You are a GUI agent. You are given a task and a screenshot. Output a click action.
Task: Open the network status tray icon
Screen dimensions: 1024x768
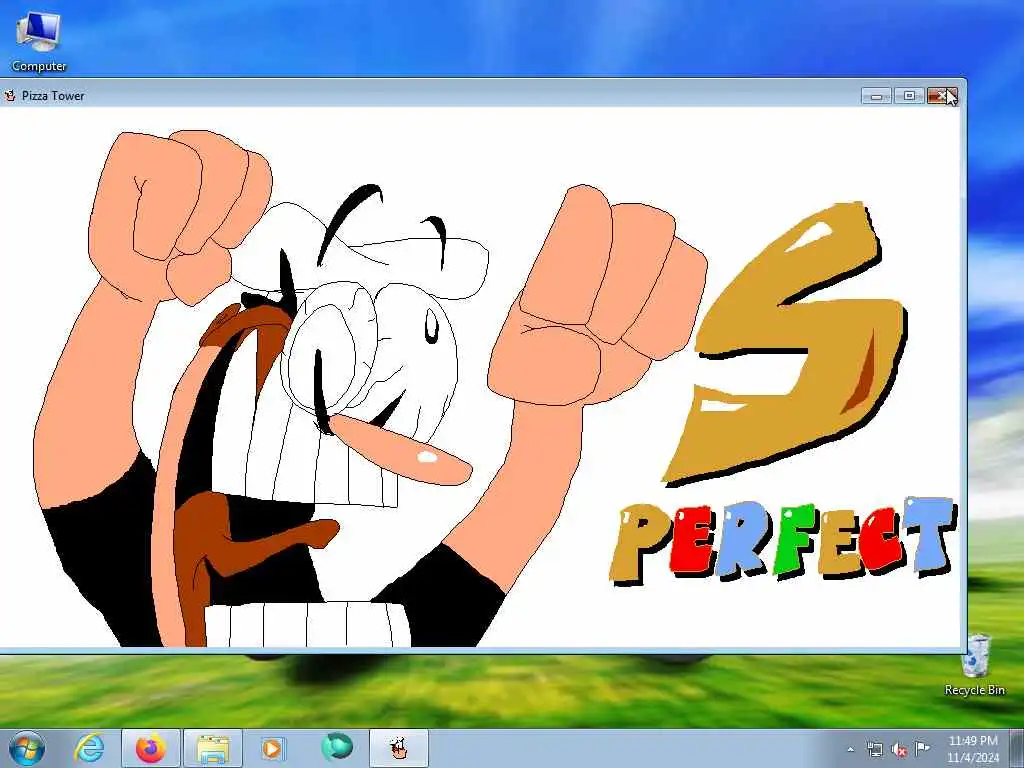click(874, 750)
